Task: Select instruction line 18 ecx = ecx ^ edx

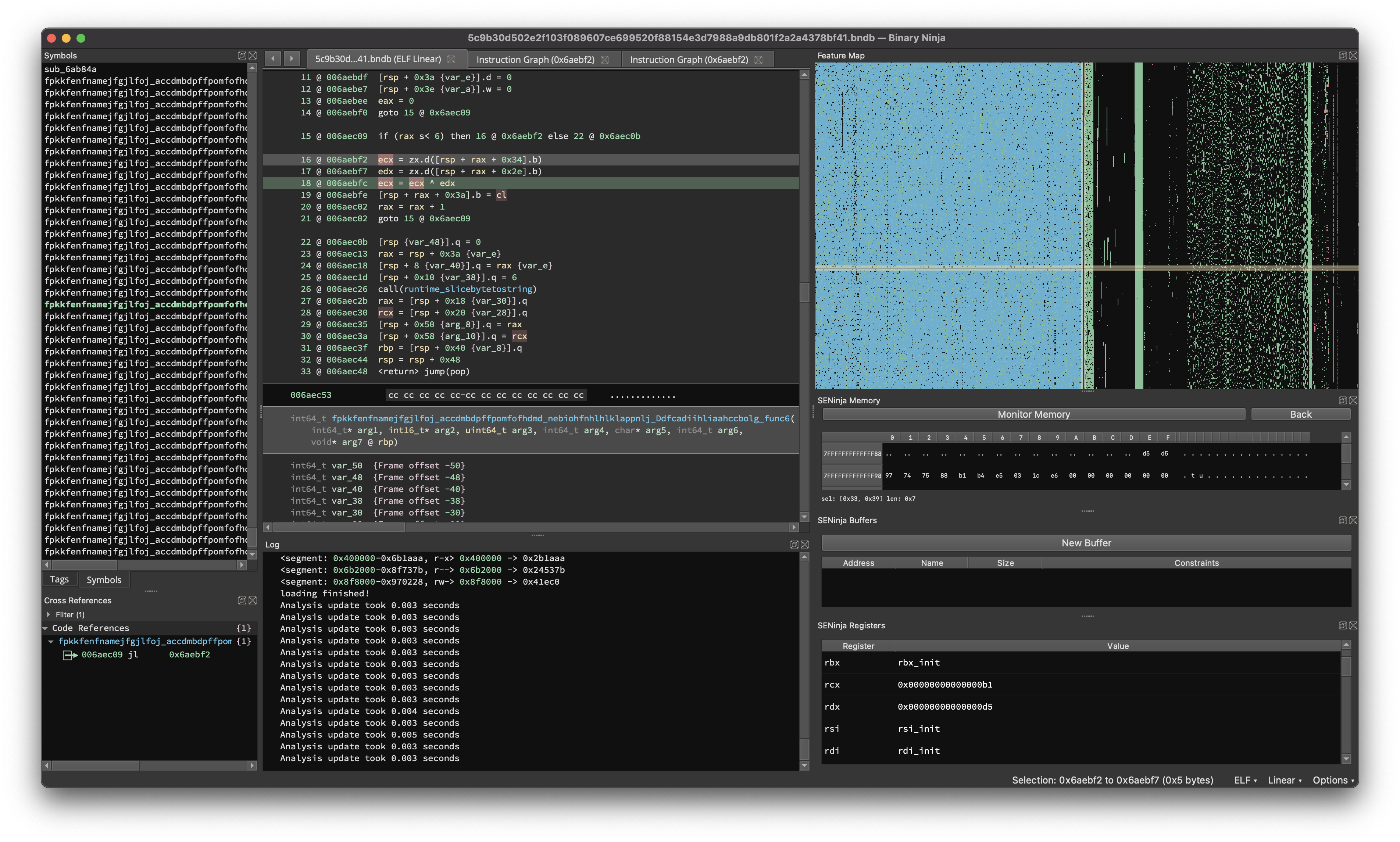Action: [531, 183]
